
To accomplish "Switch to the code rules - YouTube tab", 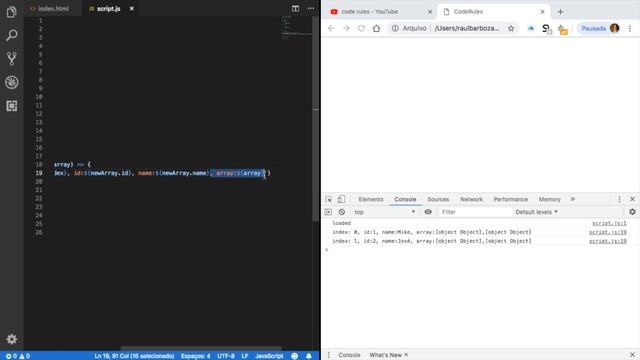I will coord(369,12).
